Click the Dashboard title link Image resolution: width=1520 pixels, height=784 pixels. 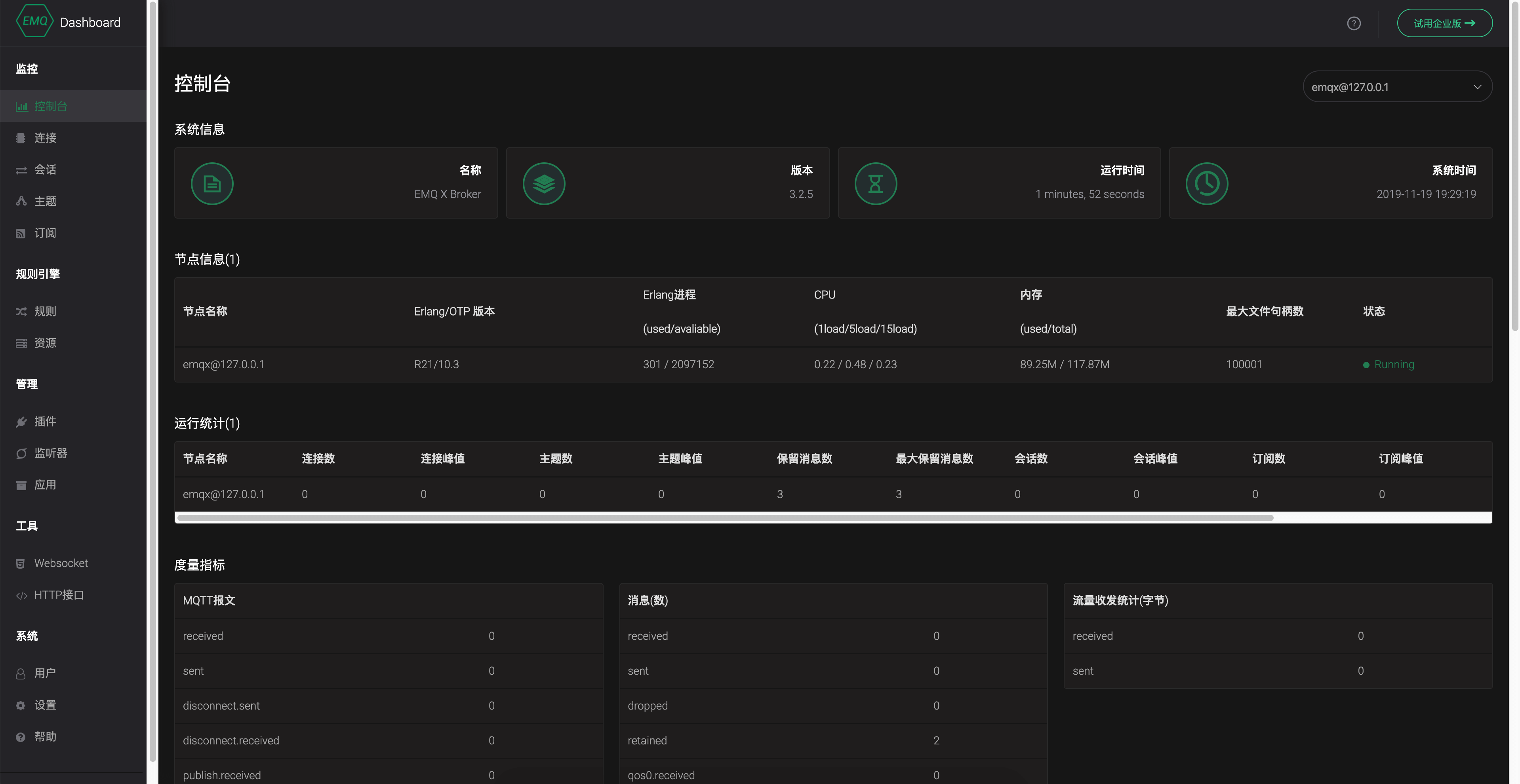(x=90, y=23)
